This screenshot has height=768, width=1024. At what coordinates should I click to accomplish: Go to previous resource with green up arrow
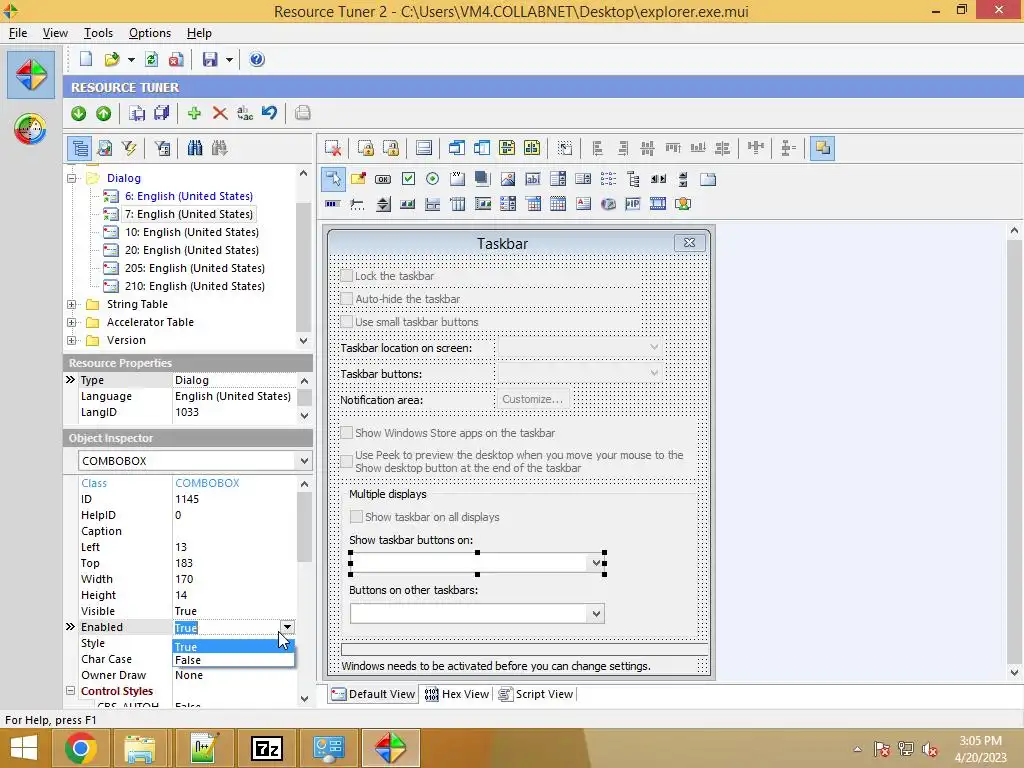tap(103, 113)
